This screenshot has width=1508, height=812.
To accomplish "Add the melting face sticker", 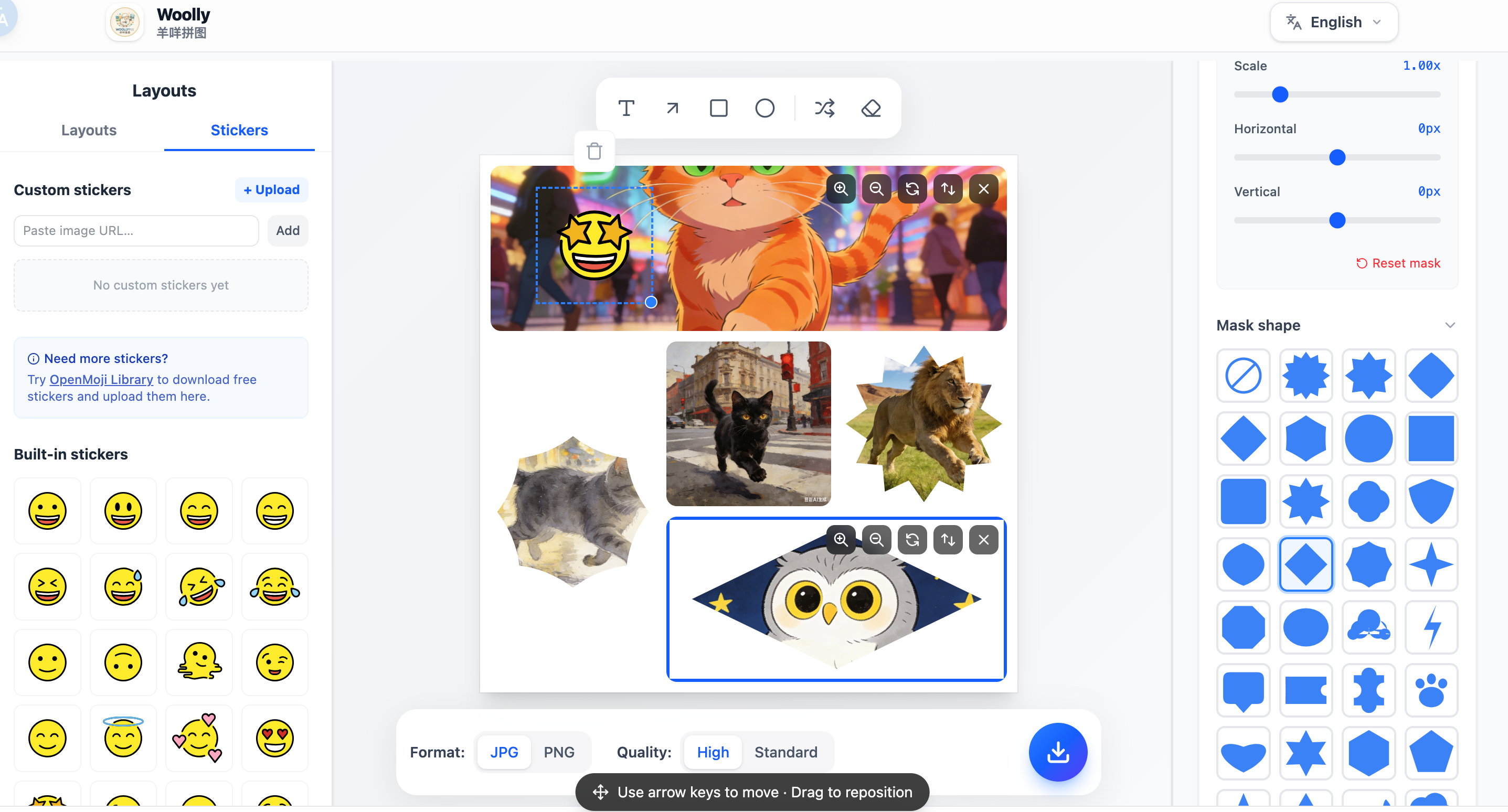I will point(199,662).
